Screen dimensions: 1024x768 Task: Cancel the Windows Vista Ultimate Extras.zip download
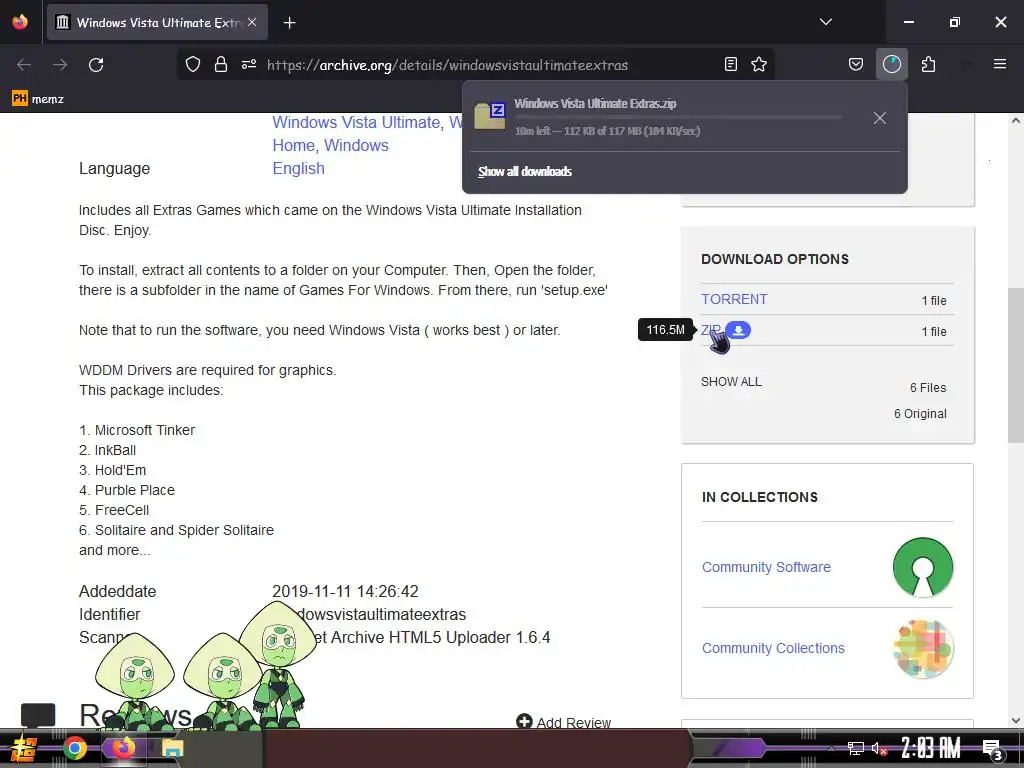click(x=880, y=118)
